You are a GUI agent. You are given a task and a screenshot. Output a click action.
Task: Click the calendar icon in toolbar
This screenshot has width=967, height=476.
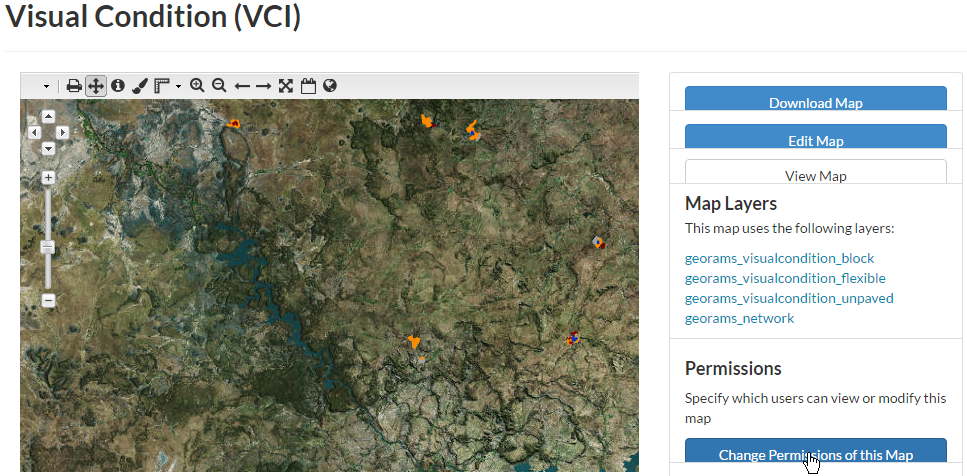(x=308, y=86)
